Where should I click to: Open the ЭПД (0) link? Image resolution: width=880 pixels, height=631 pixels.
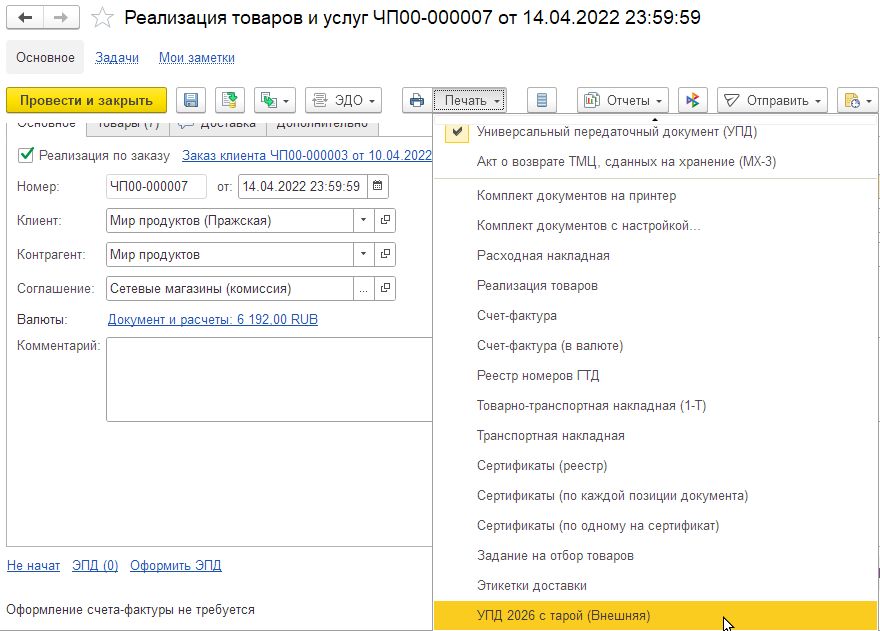coord(95,565)
